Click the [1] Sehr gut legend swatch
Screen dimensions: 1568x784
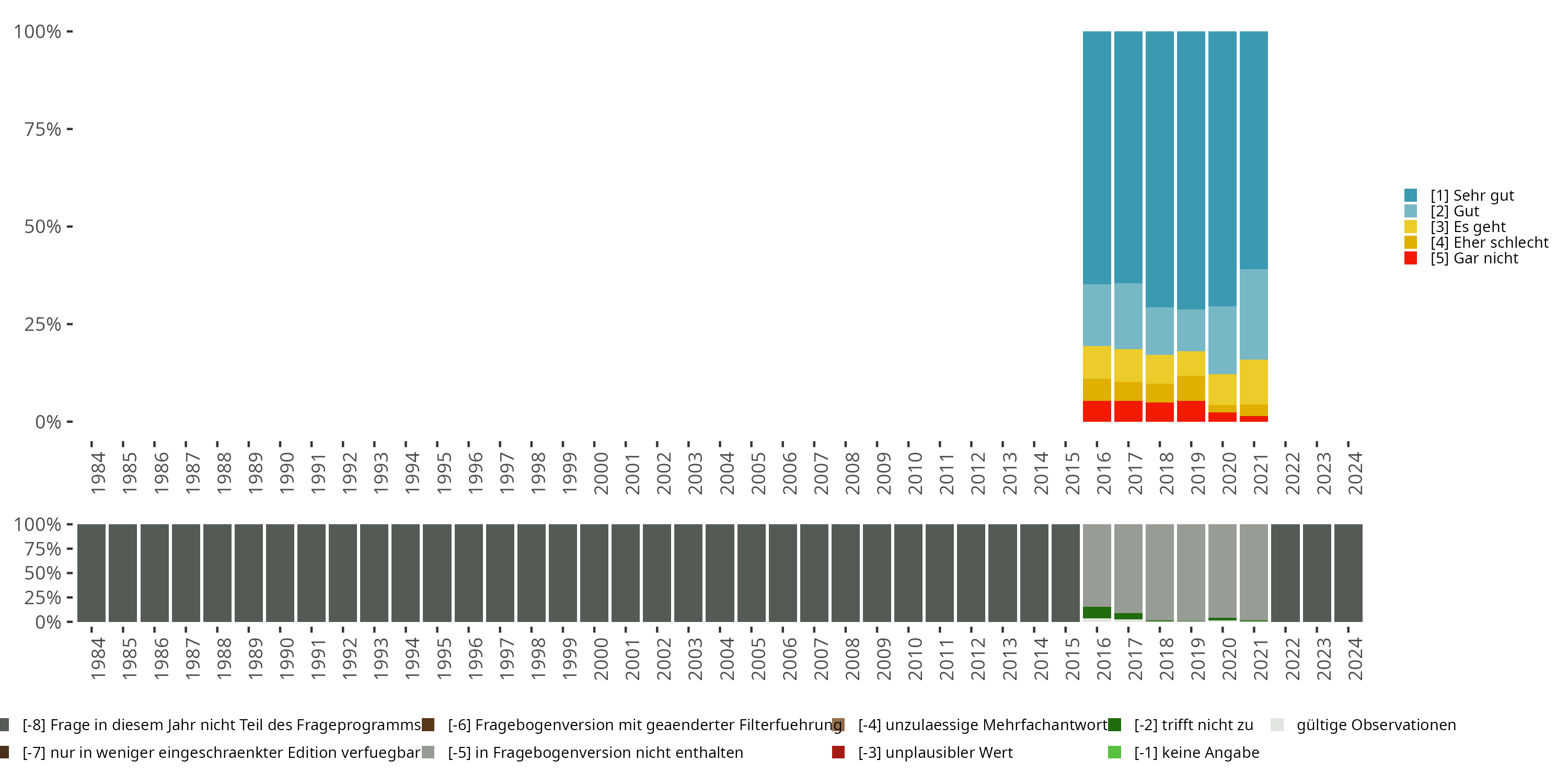pos(1410,195)
